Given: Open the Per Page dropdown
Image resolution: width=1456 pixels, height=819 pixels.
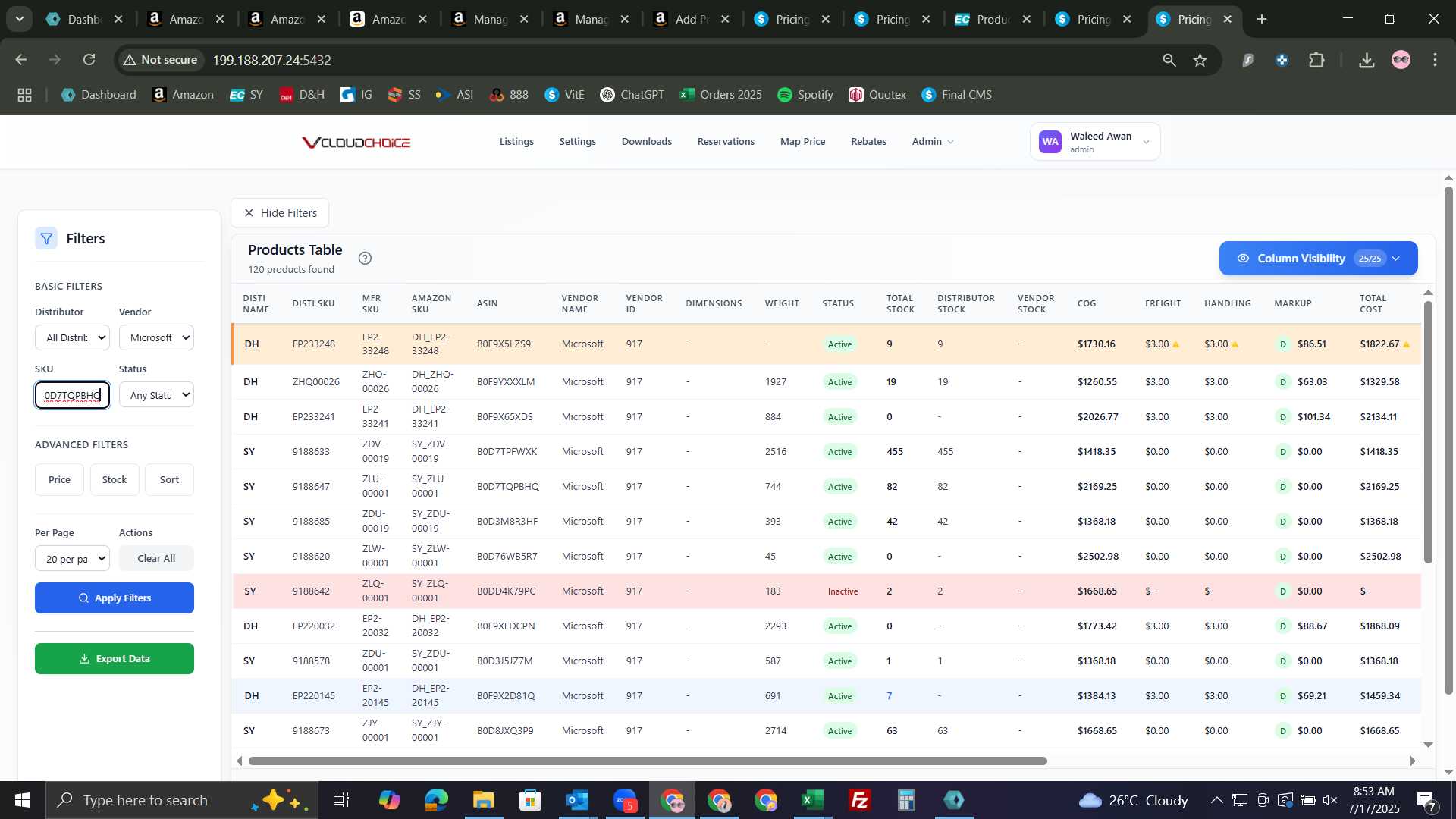Looking at the screenshot, I should pos(72,559).
